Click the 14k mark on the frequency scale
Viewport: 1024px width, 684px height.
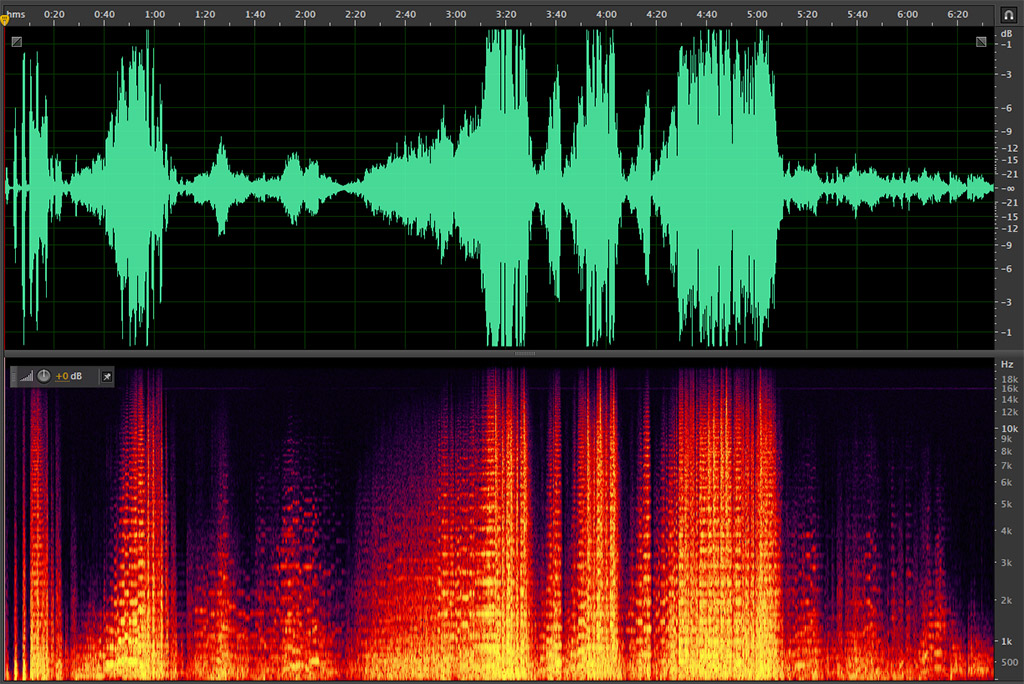click(x=1010, y=399)
